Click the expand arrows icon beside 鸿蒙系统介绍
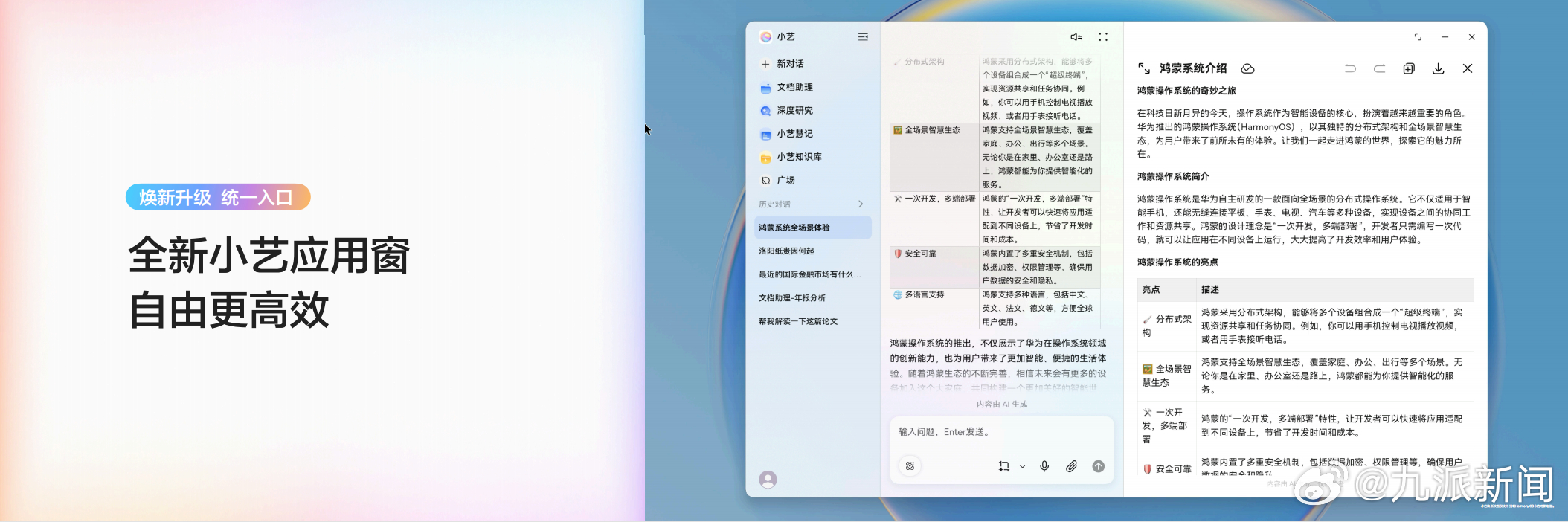 [x=1144, y=68]
